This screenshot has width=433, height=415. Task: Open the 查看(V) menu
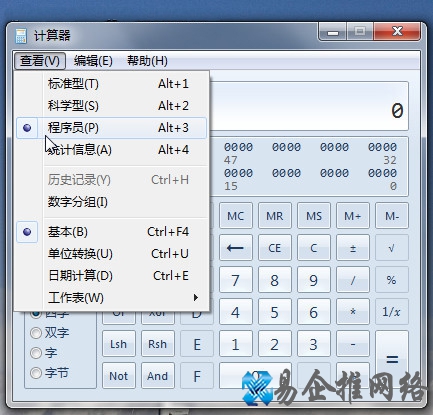pyautogui.click(x=40, y=61)
